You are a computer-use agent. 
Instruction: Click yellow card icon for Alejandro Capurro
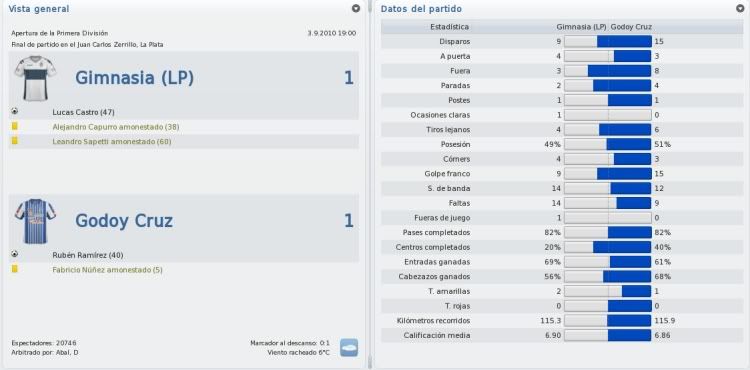click(x=15, y=126)
